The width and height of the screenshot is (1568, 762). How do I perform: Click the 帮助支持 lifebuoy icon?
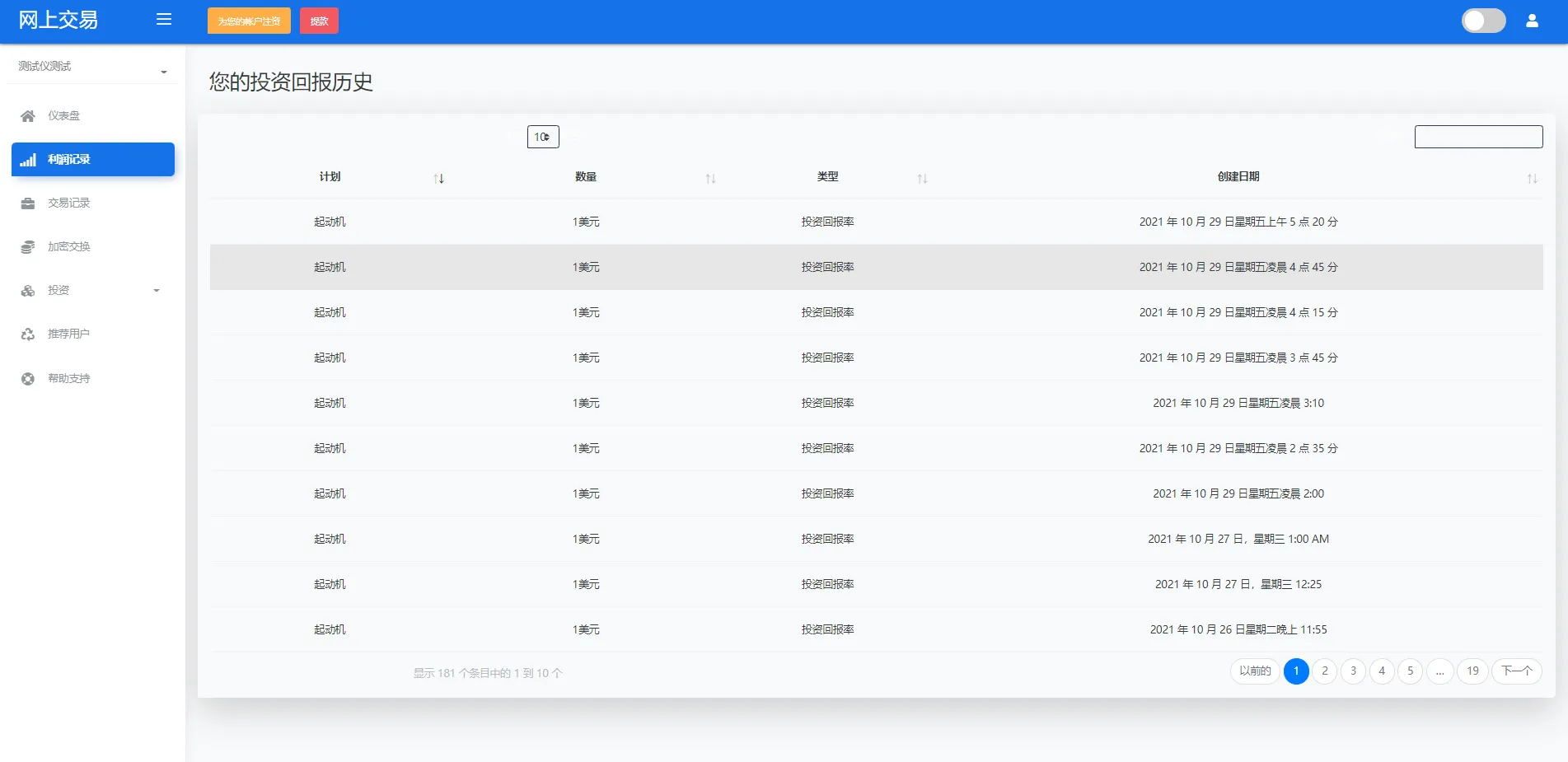click(28, 379)
